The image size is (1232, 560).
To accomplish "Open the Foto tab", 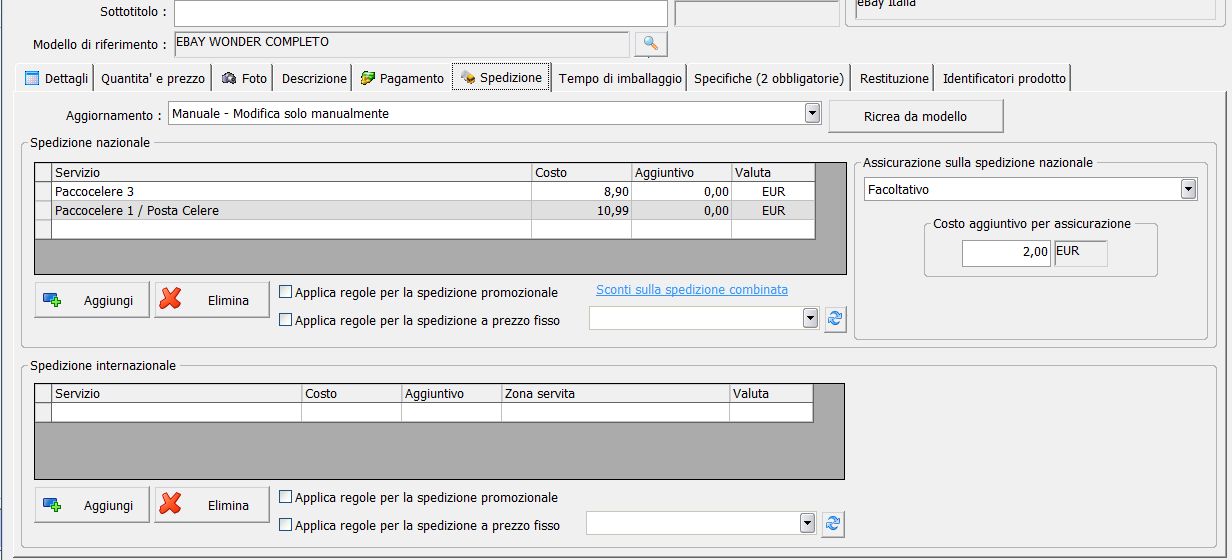I will coord(244,78).
